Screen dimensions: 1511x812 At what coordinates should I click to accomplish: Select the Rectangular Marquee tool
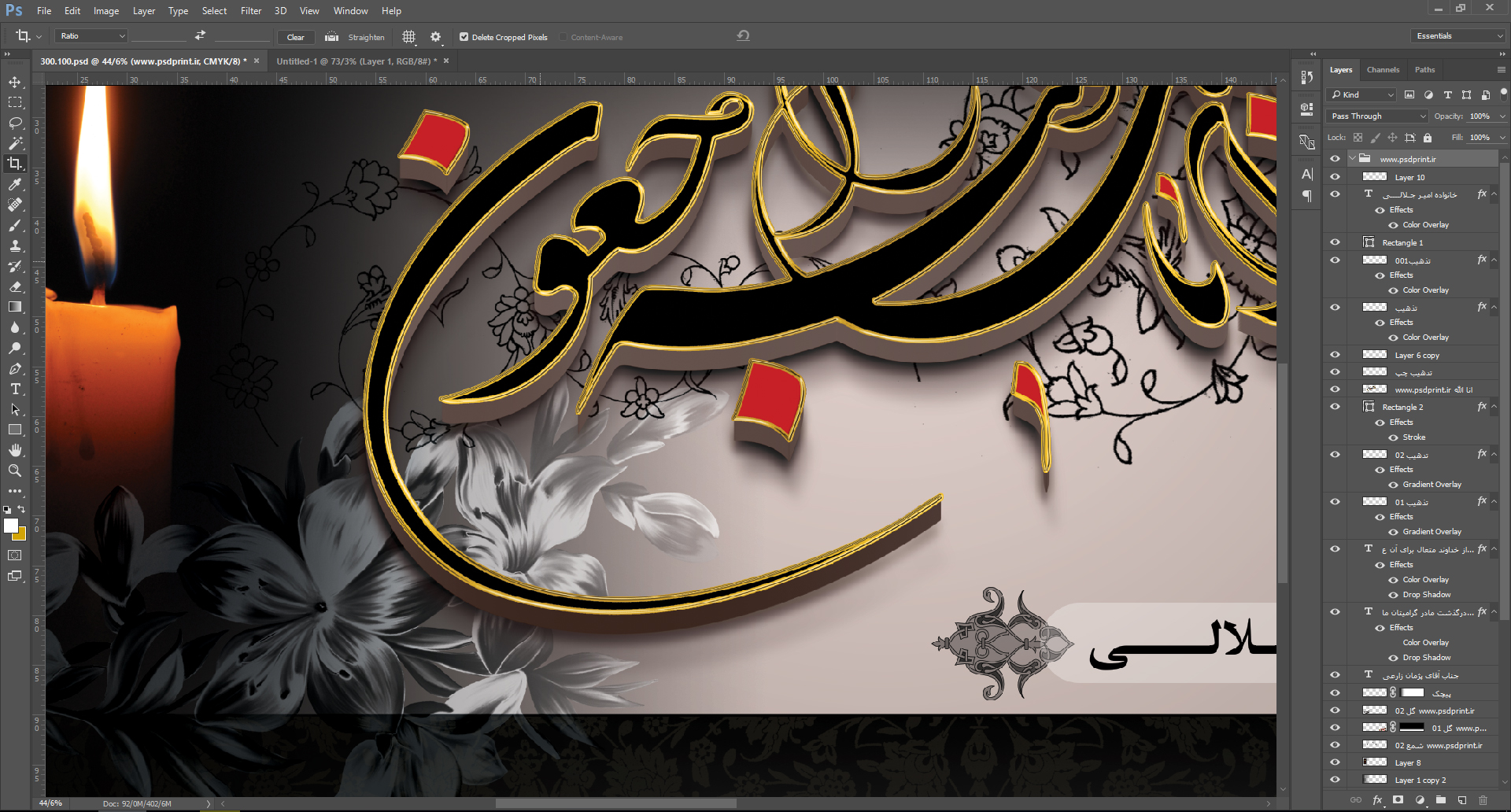click(15, 102)
